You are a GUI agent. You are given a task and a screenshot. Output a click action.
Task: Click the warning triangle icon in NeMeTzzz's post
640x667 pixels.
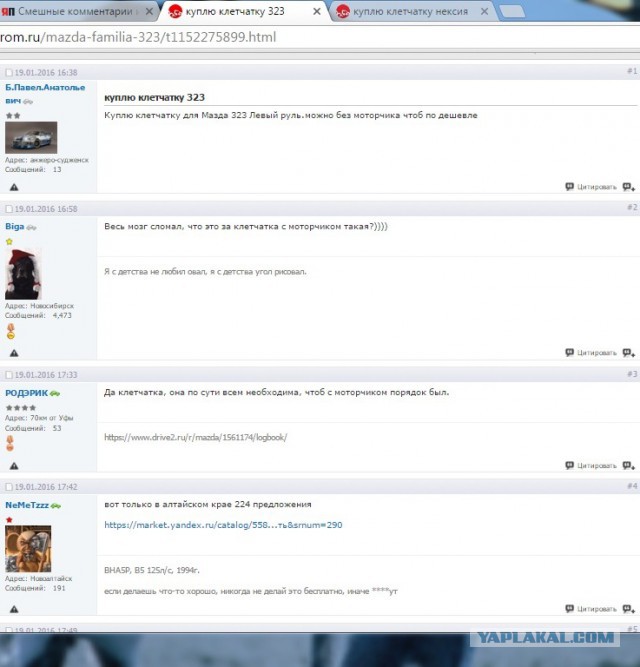tap(14, 609)
